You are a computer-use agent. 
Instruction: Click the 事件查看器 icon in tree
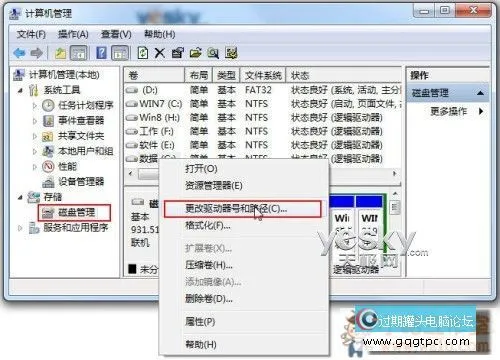pyautogui.click(x=48, y=121)
